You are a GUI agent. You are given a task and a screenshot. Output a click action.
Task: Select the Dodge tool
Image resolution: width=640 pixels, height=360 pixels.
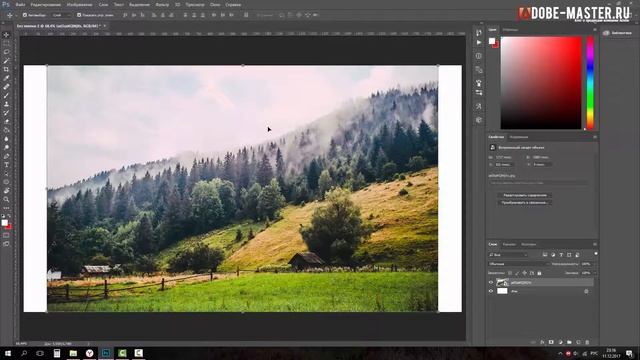[6, 147]
